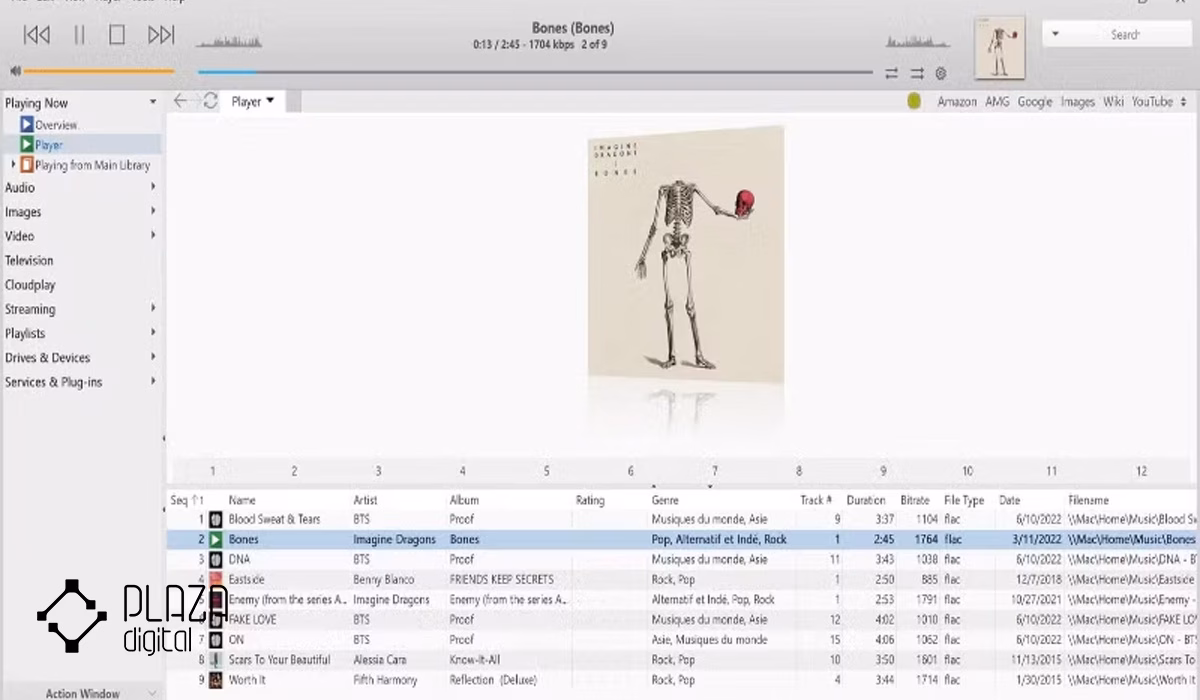This screenshot has height=700, width=1200.
Task: Toggle repeat mode icon
Action: click(x=891, y=73)
